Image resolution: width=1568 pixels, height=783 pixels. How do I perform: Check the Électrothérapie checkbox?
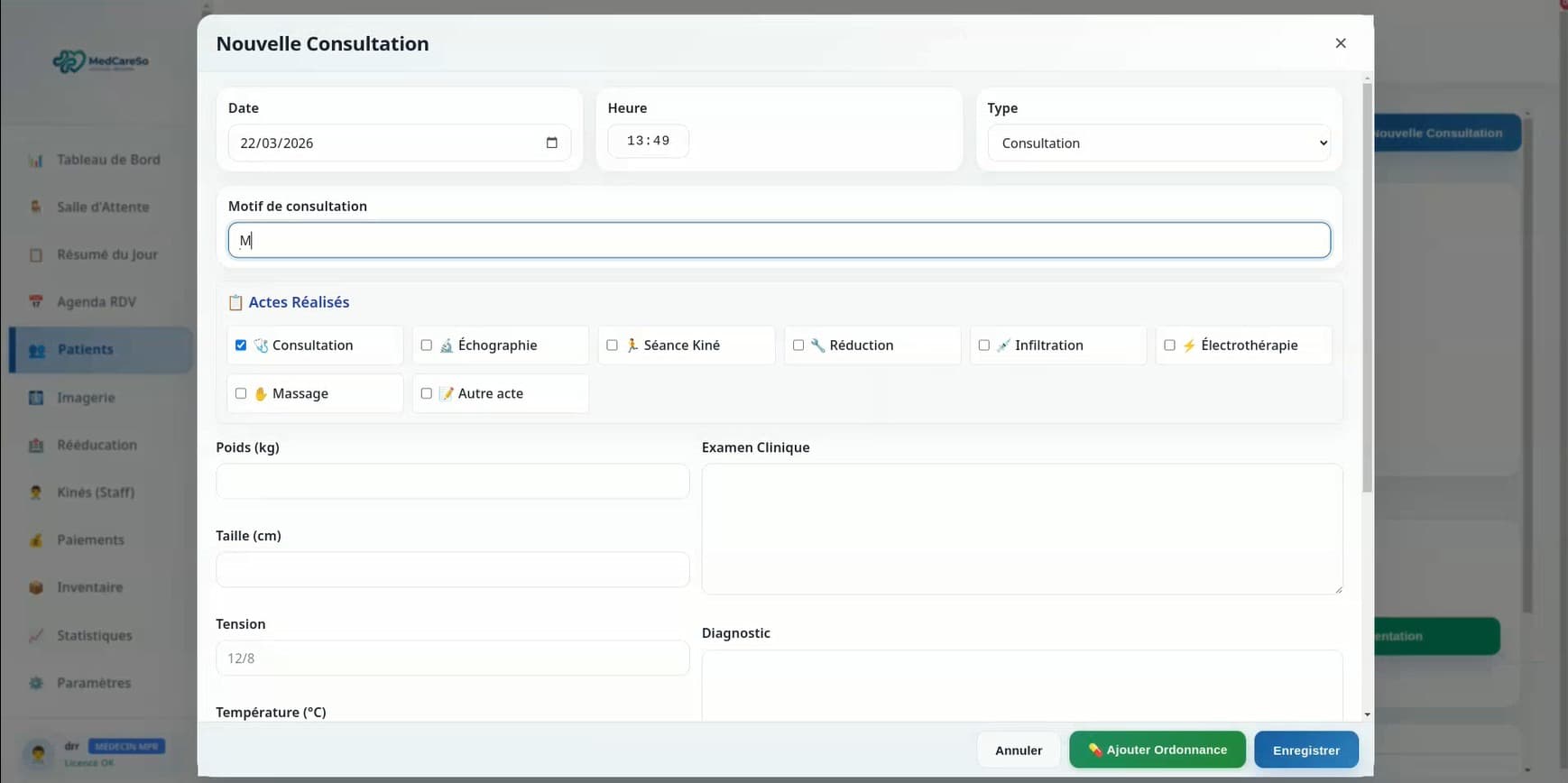tap(1170, 345)
